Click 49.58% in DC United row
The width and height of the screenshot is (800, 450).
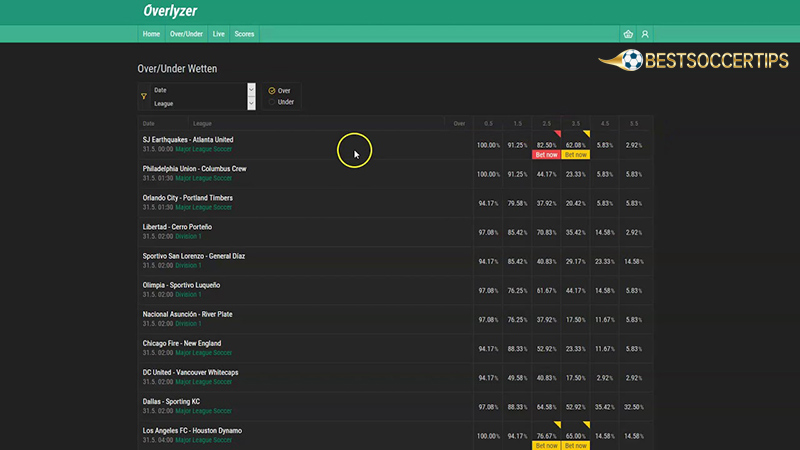(x=517, y=378)
